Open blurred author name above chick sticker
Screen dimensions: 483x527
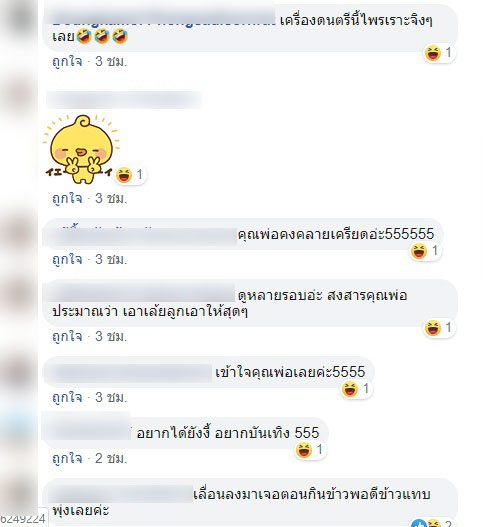click(124, 99)
